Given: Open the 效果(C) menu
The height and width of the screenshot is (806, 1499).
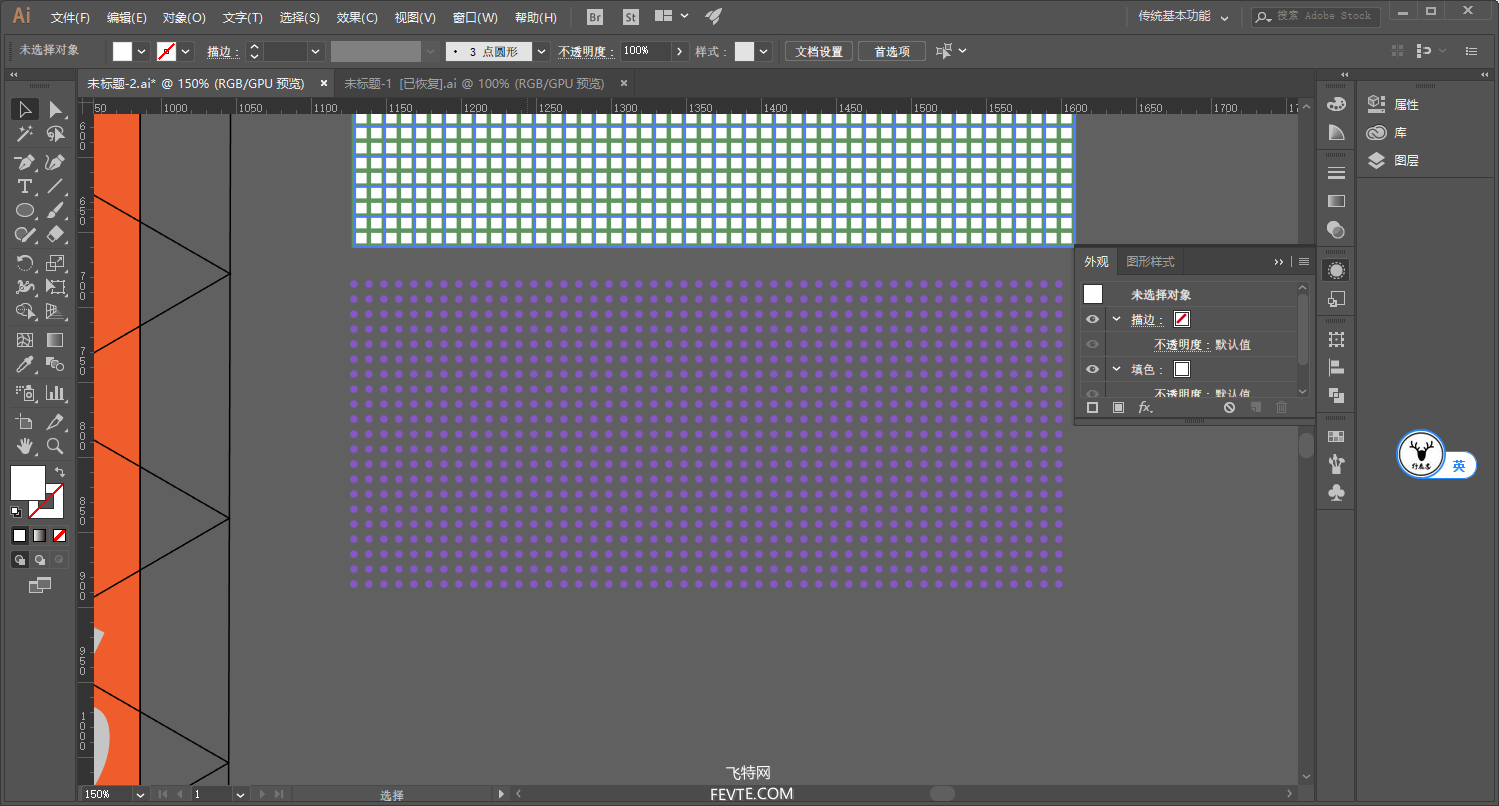Looking at the screenshot, I should pyautogui.click(x=357, y=18).
